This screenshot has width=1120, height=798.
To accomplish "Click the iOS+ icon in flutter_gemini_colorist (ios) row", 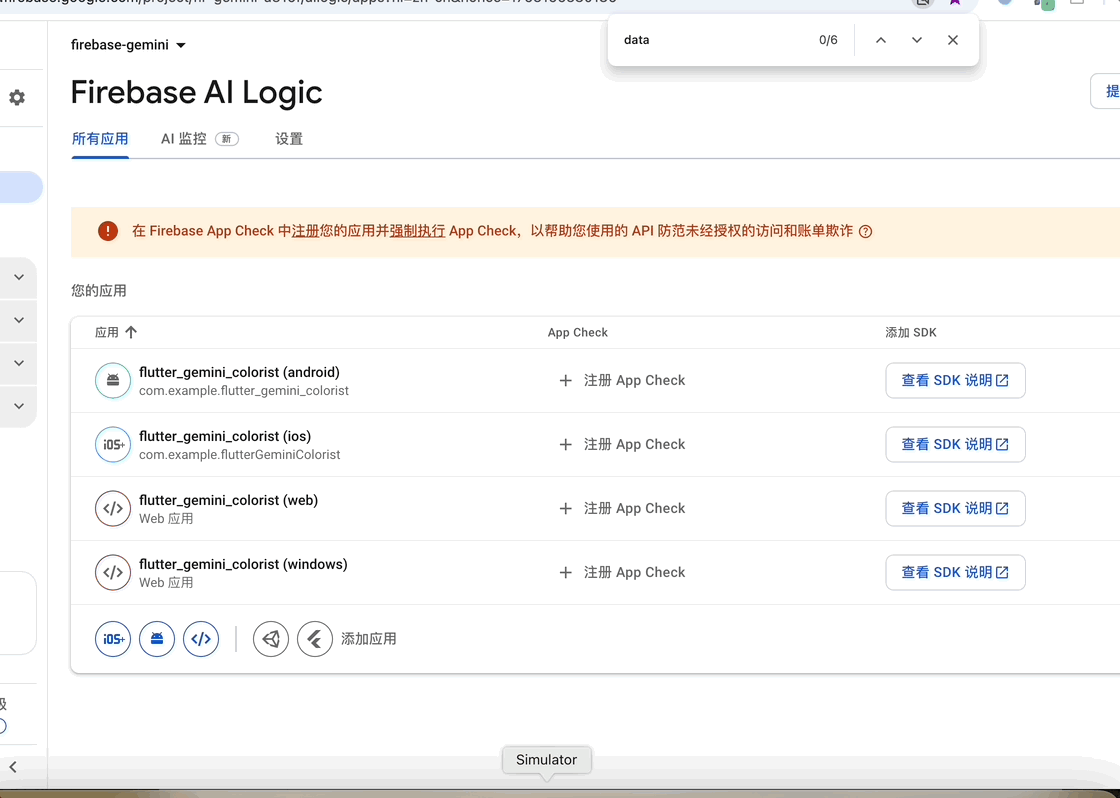I will (113, 444).
